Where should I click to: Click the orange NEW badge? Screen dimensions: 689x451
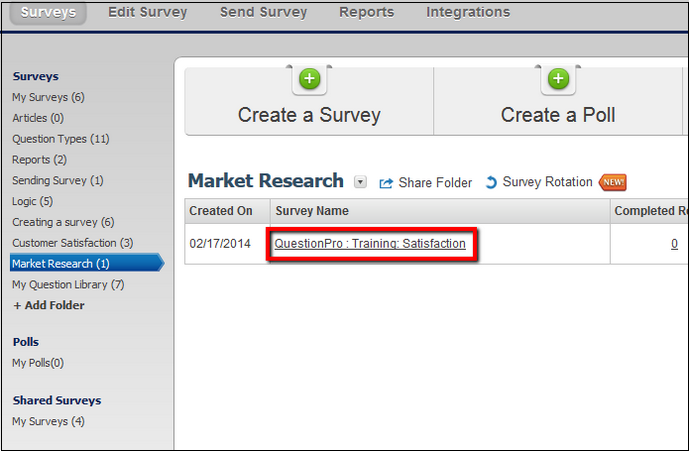(612, 183)
